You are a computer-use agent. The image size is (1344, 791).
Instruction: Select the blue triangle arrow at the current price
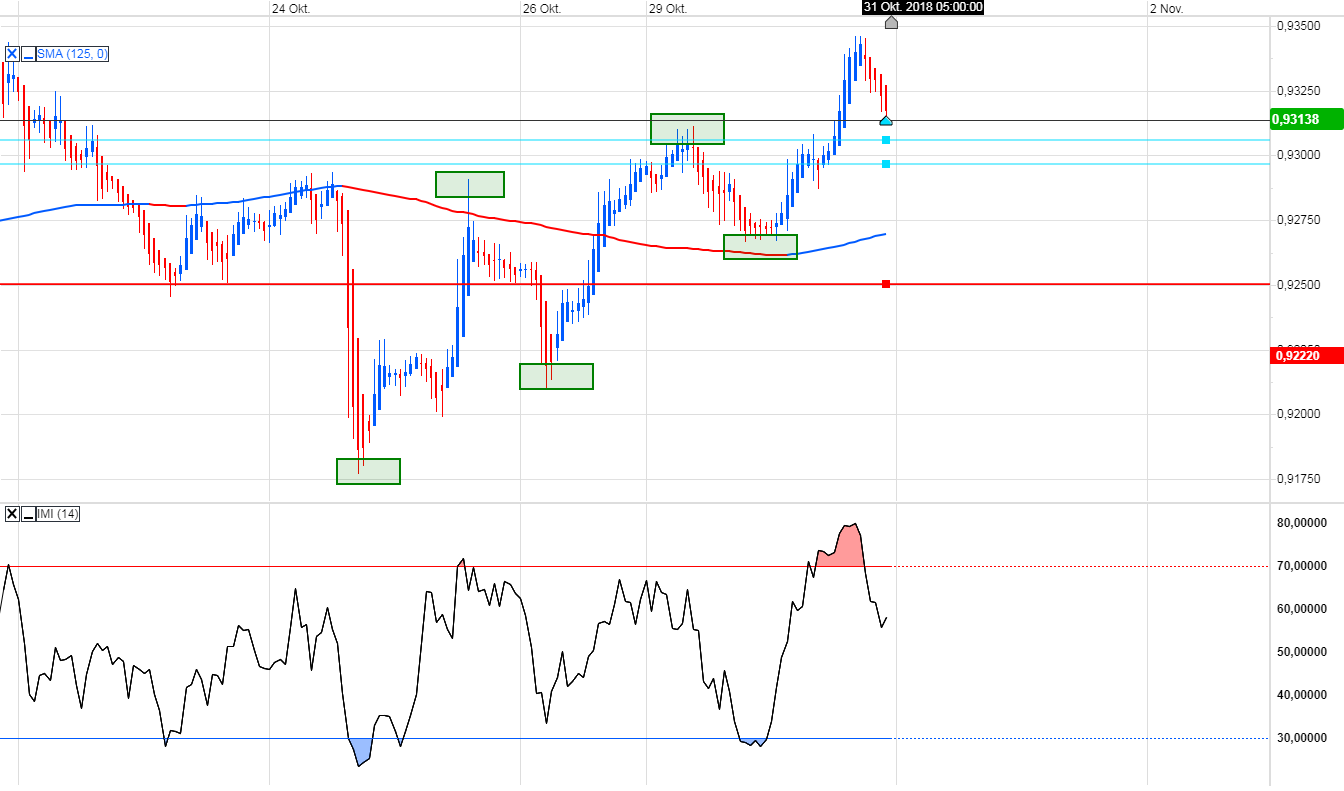(884, 119)
